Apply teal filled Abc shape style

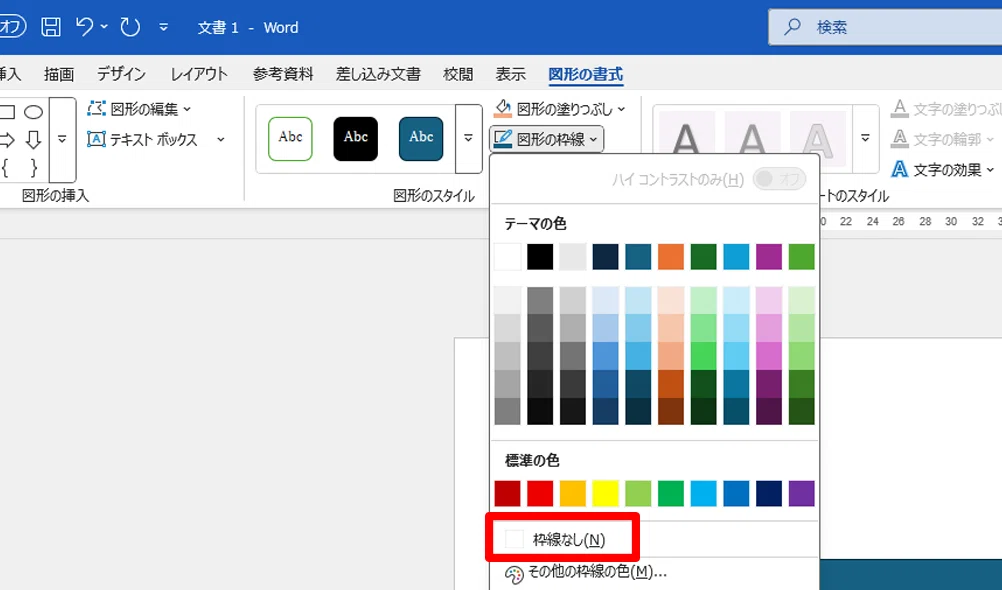(x=421, y=139)
